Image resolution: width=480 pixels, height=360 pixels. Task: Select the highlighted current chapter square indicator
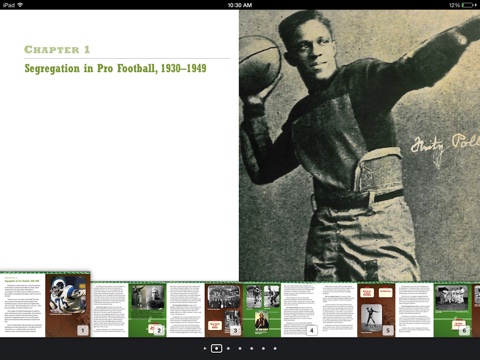pos(216,348)
